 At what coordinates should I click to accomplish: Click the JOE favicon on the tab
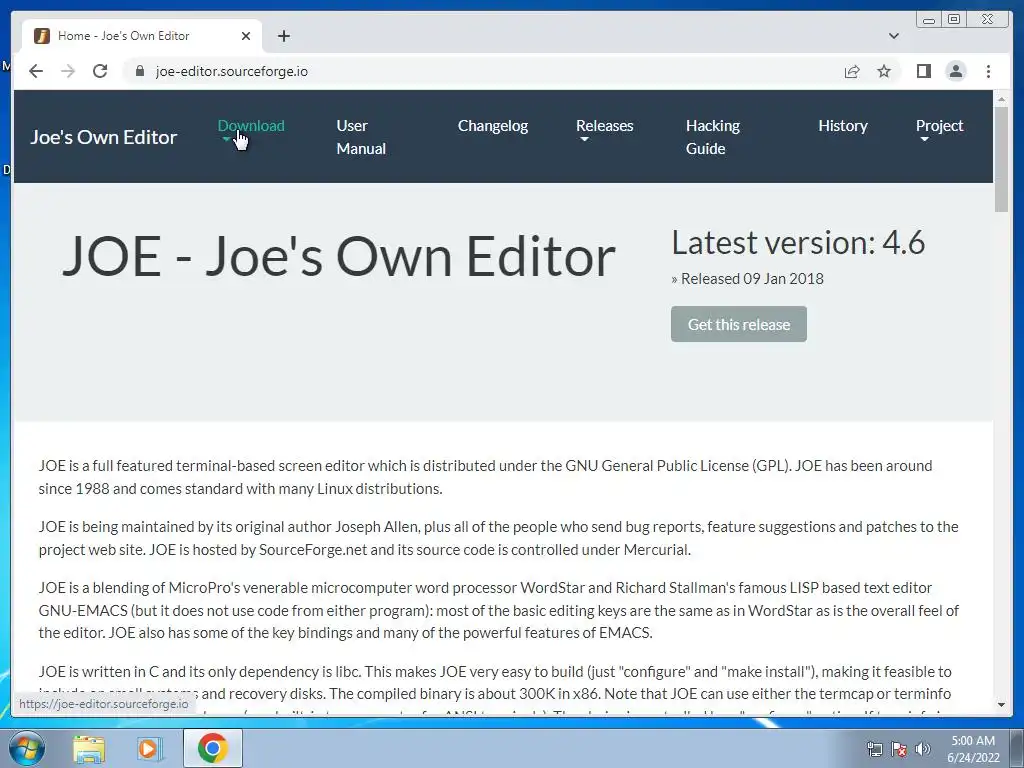point(42,36)
